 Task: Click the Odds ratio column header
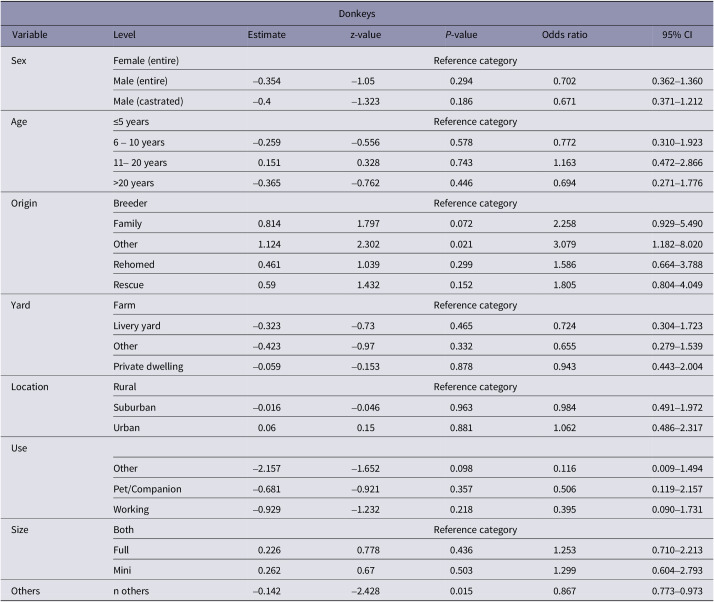[x=564, y=35]
